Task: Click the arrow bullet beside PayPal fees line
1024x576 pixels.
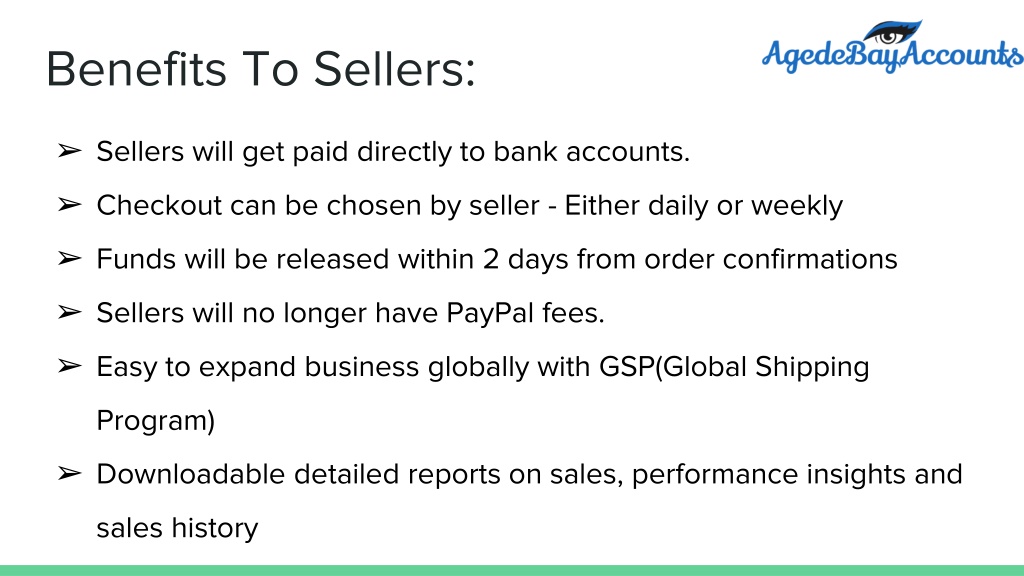Action: [69, 313]
